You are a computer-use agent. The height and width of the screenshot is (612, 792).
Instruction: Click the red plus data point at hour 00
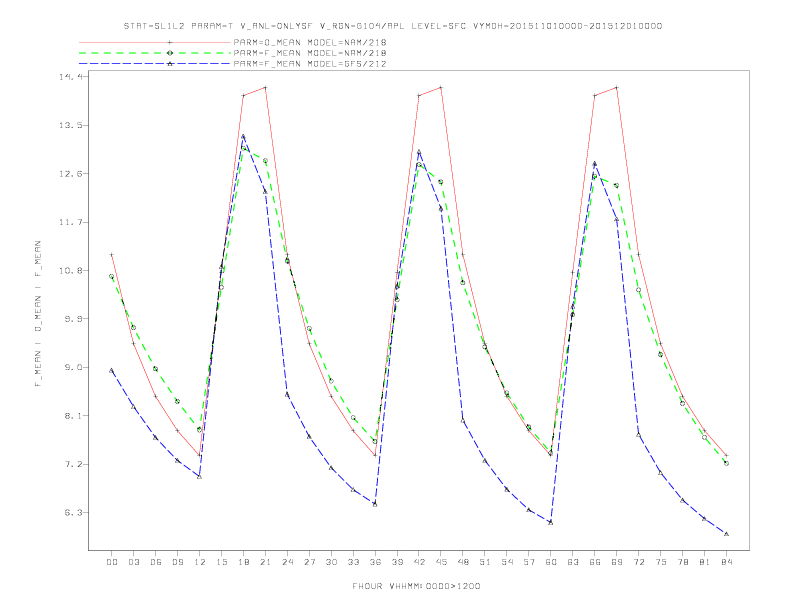pyautogui.click(x=112, y=255)
